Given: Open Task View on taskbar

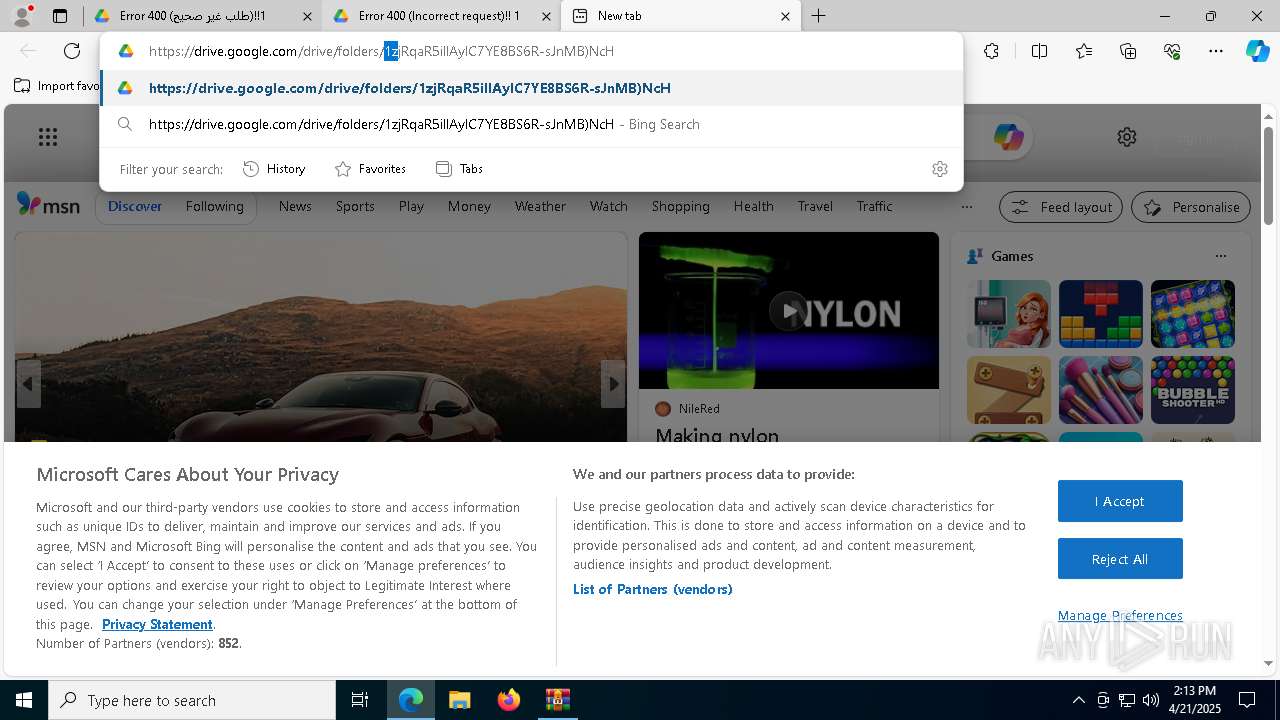Looking at the screenshot, I should 360,700.
